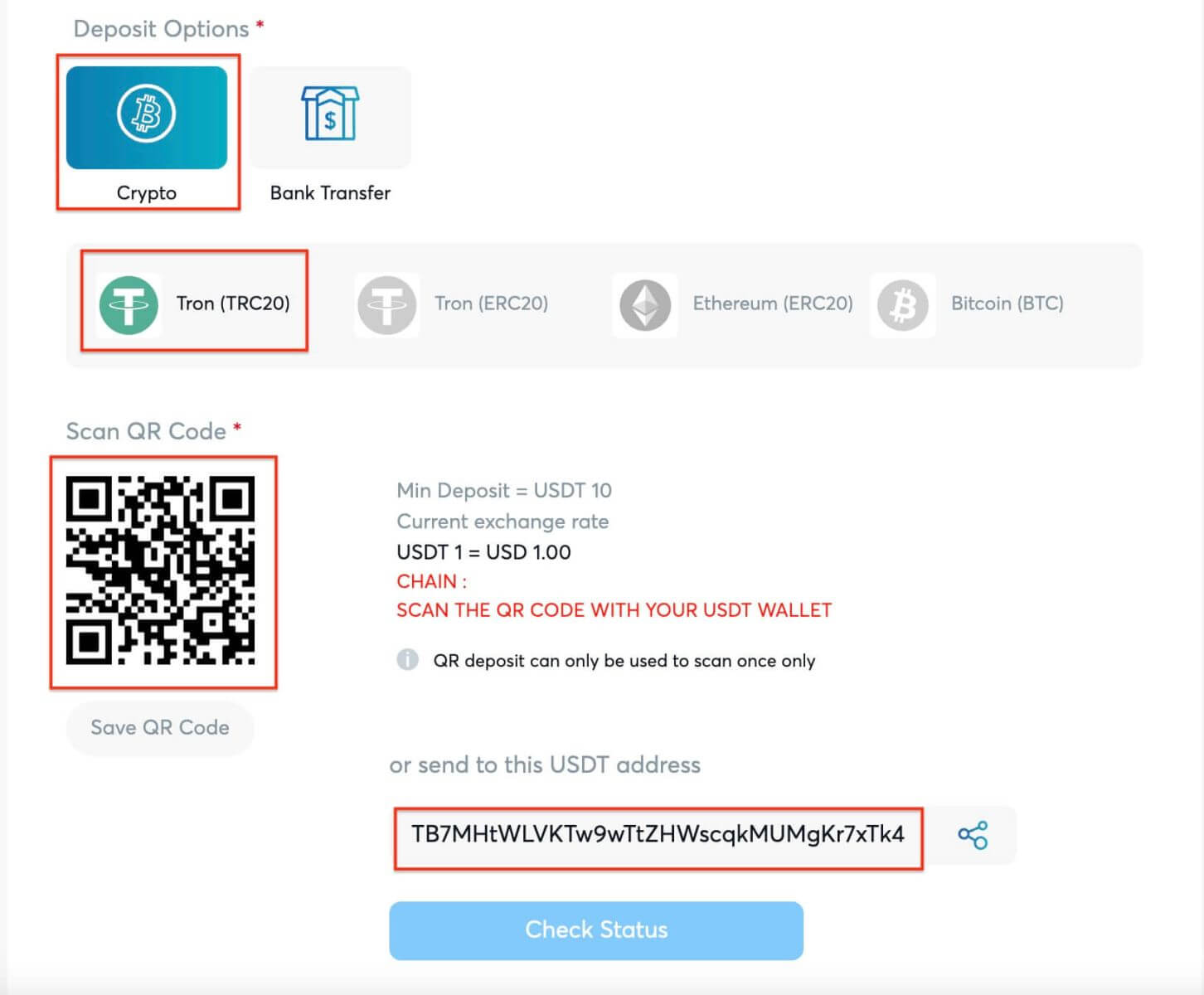The image size is (1204, 995).
Task: Switch network to Ethereum (ERC20) label
Action: [x=772, y=303]
